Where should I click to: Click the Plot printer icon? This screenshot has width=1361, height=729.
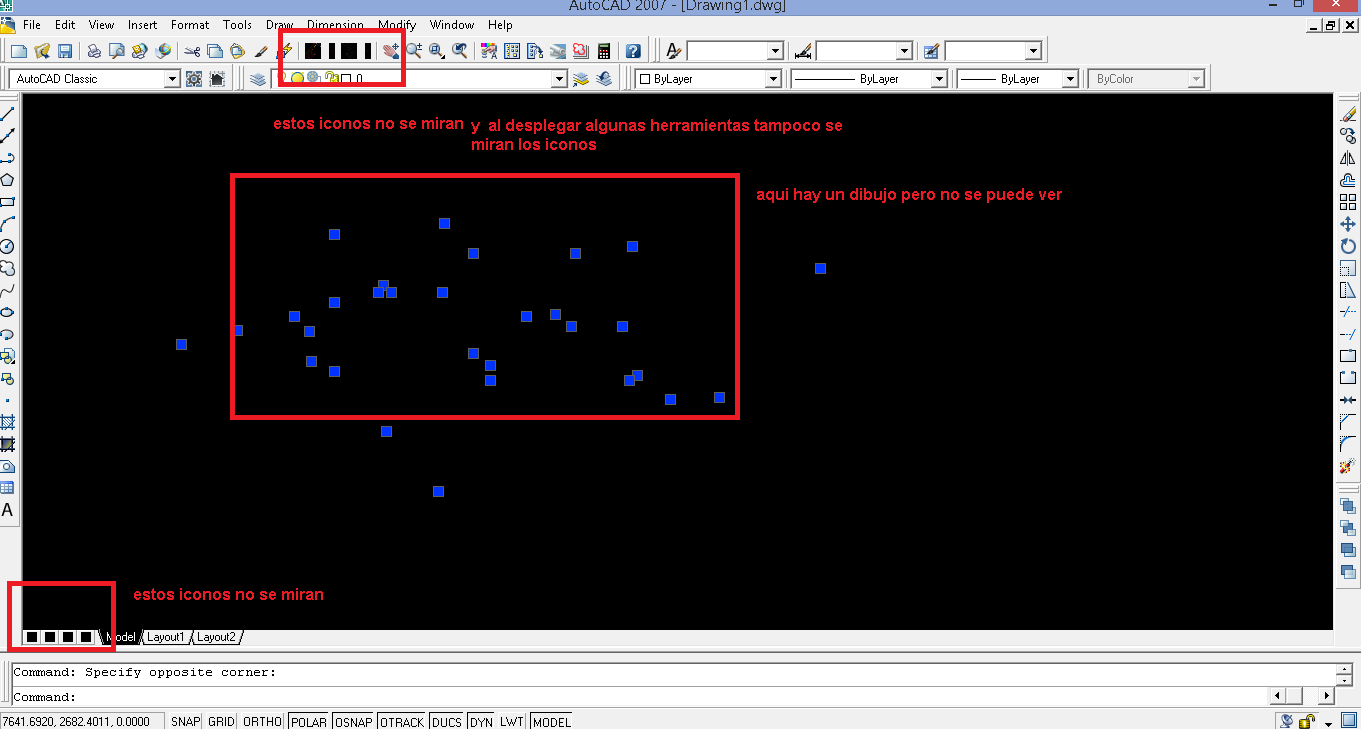click(93, 51)
